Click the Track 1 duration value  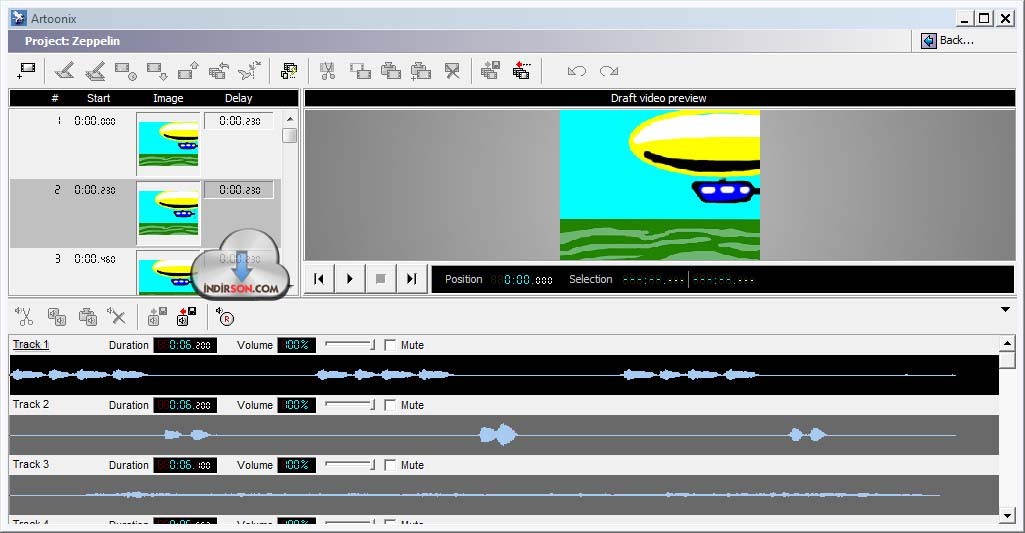pos(185,345)
